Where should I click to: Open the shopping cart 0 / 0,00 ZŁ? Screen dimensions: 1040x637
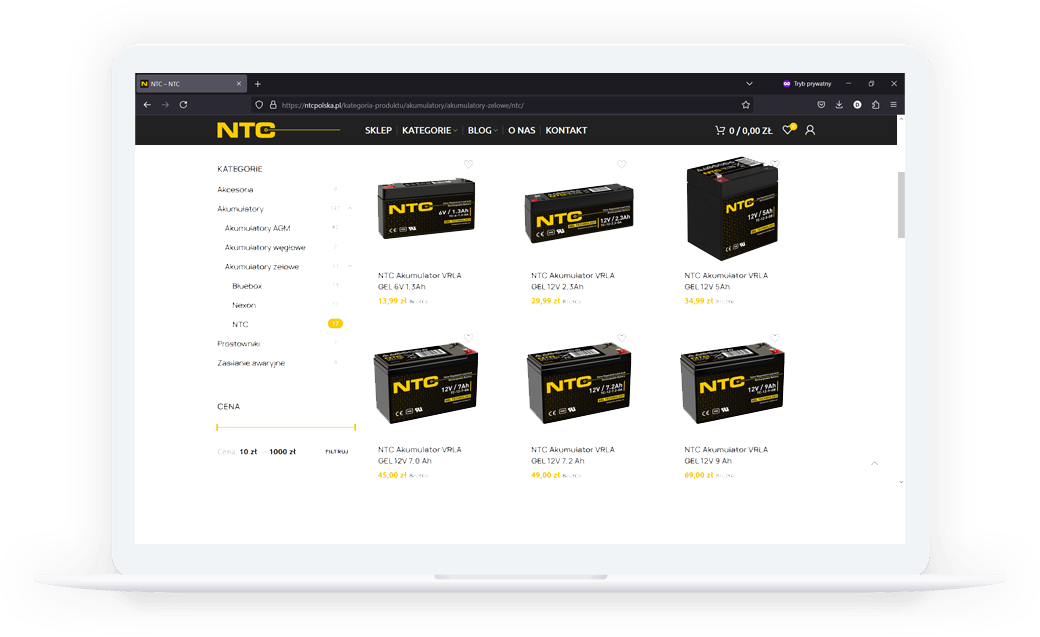click(x=744, y=131)
